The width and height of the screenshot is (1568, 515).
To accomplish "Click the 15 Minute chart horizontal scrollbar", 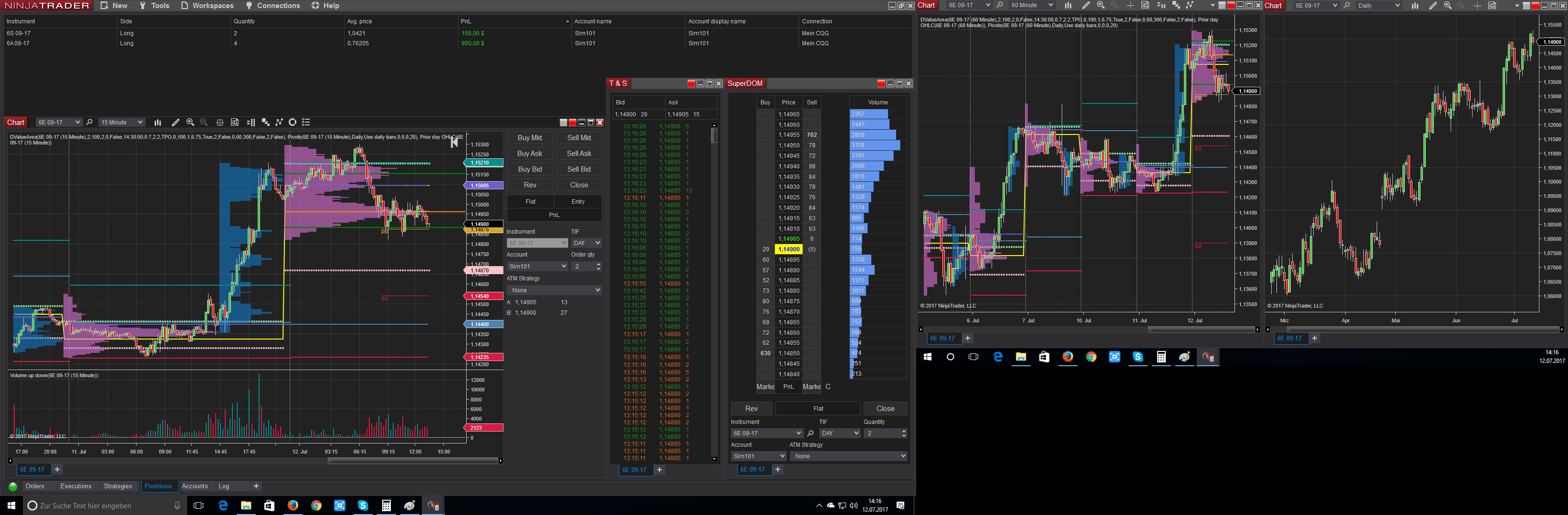I will pos(413,461).
